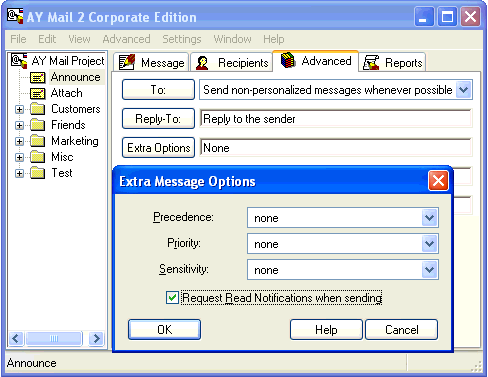This screenshot has height=377, width=488.
Task: Click the person icon on Recipients tab
Action: coord(202,63)
